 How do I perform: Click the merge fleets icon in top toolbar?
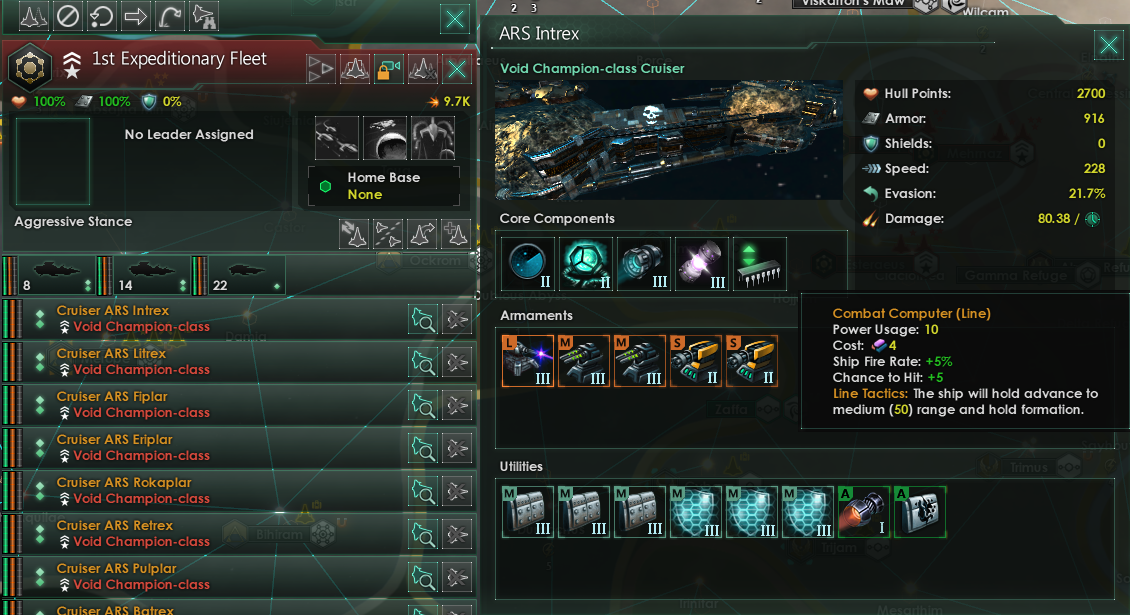[33, 16]
